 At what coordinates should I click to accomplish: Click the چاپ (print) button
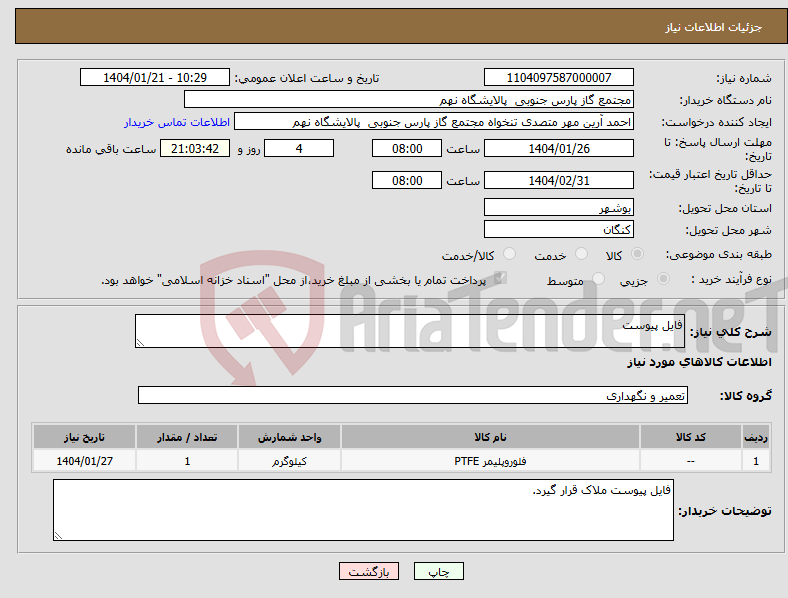tap(438, 571)
